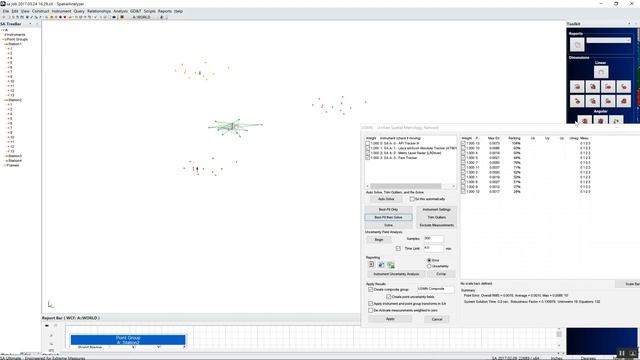Click the Samples input field
640x360 pixels.
(x=433, y=238)
